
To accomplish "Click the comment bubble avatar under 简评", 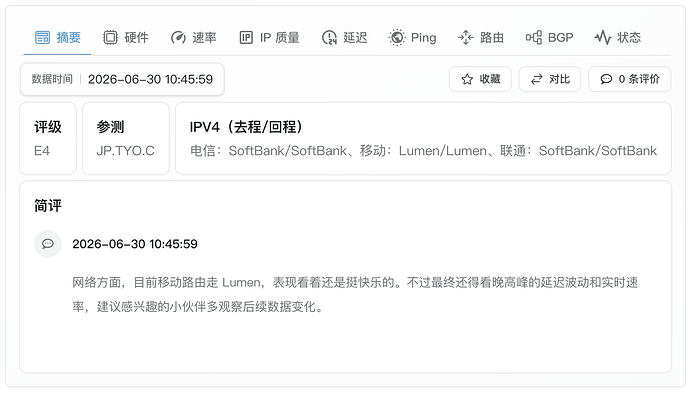I will (x=48, y=244).
